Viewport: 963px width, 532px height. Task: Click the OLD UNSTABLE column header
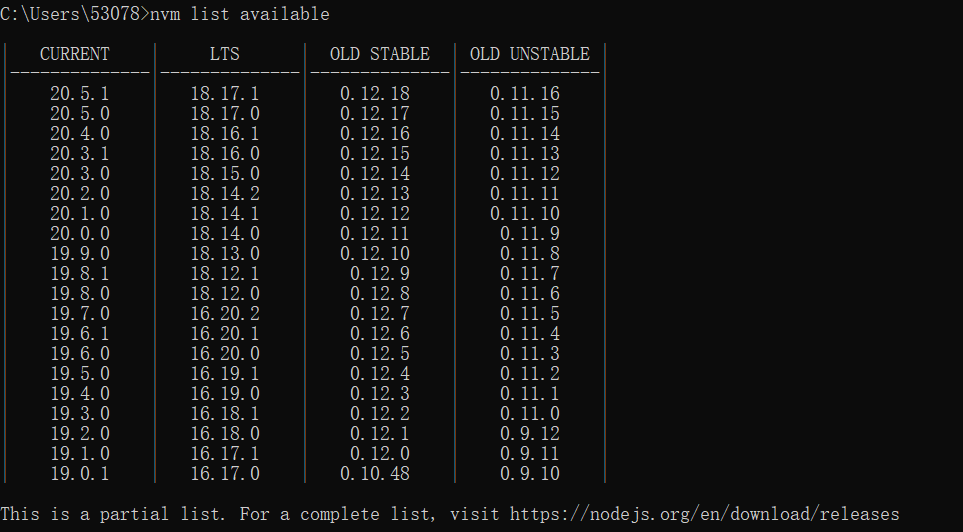[530, 54]
